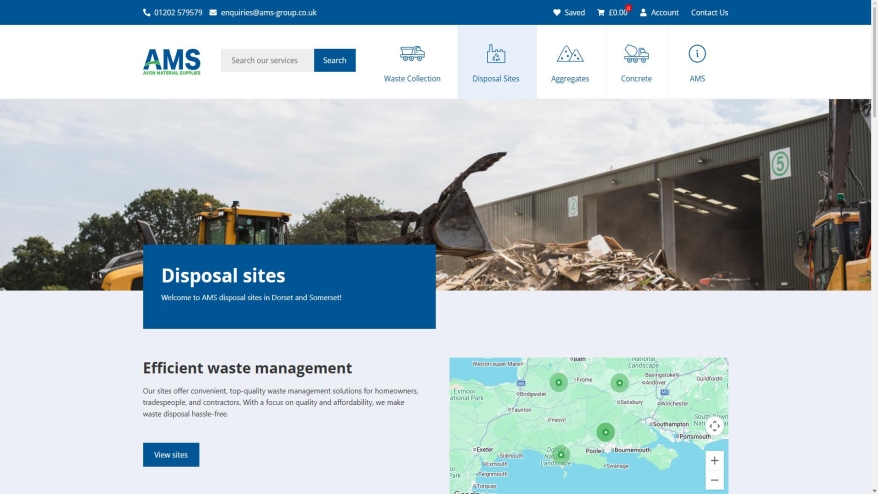The image size is (878, 494).
Task: Open the AMS menu label
Action: point(697,78)
